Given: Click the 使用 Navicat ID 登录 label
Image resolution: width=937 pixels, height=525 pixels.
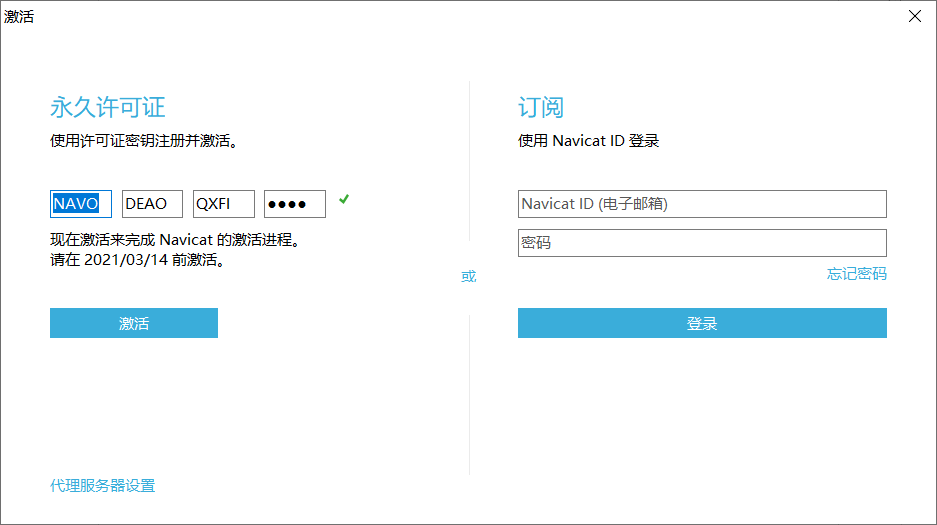Looking at the screenshot, I should click(x=588, y=141).
